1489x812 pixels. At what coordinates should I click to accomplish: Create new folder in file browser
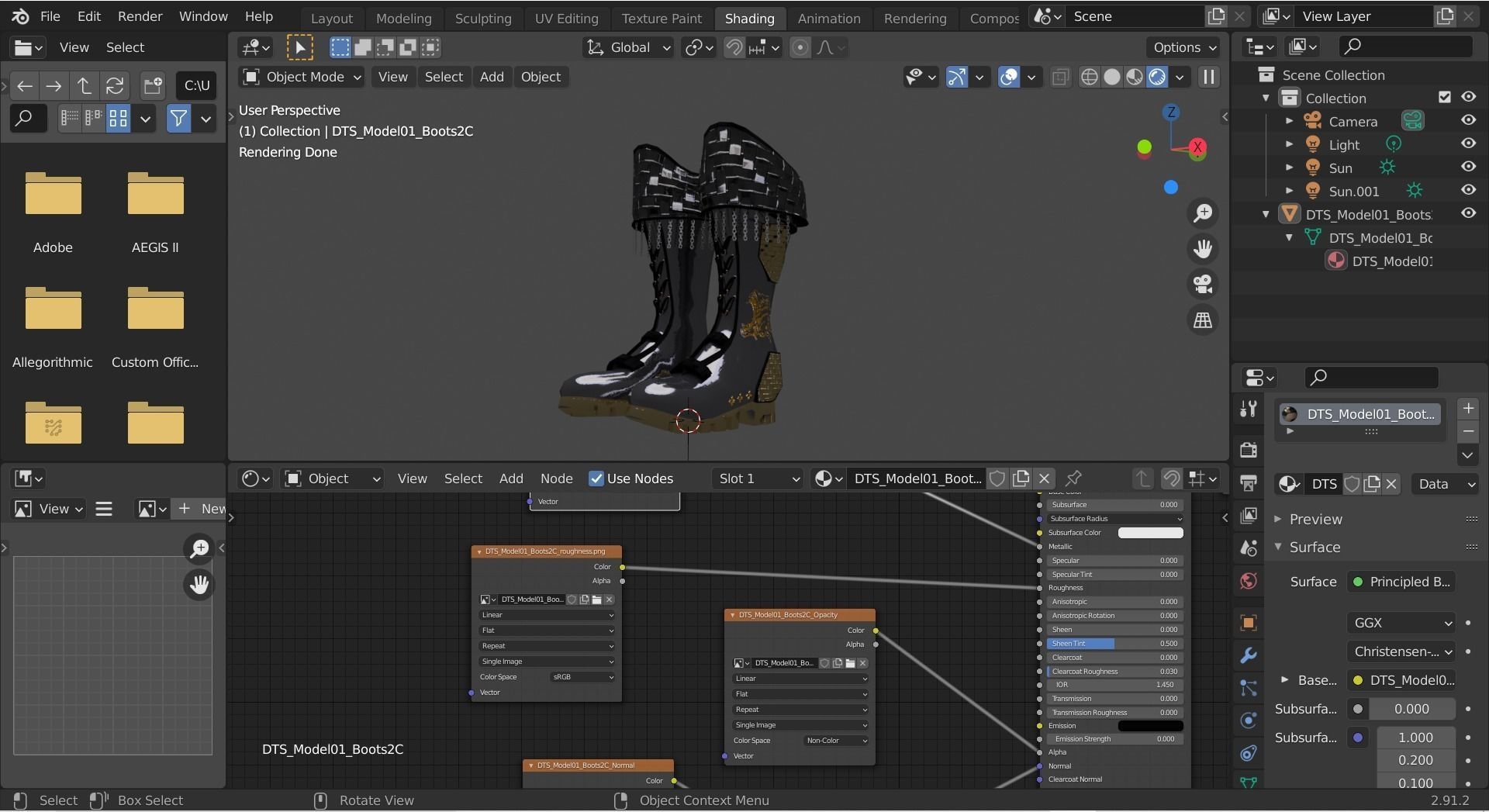coord(153,85)
